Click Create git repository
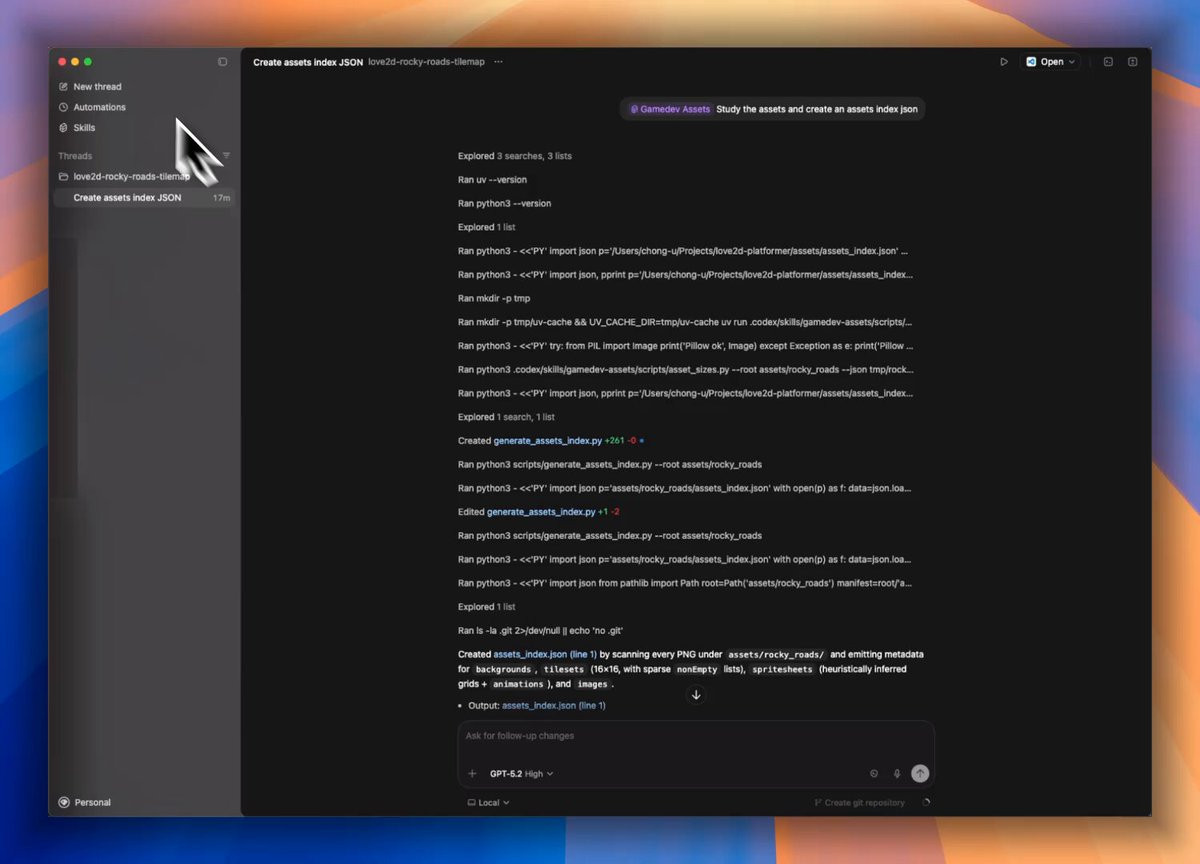 859,803
